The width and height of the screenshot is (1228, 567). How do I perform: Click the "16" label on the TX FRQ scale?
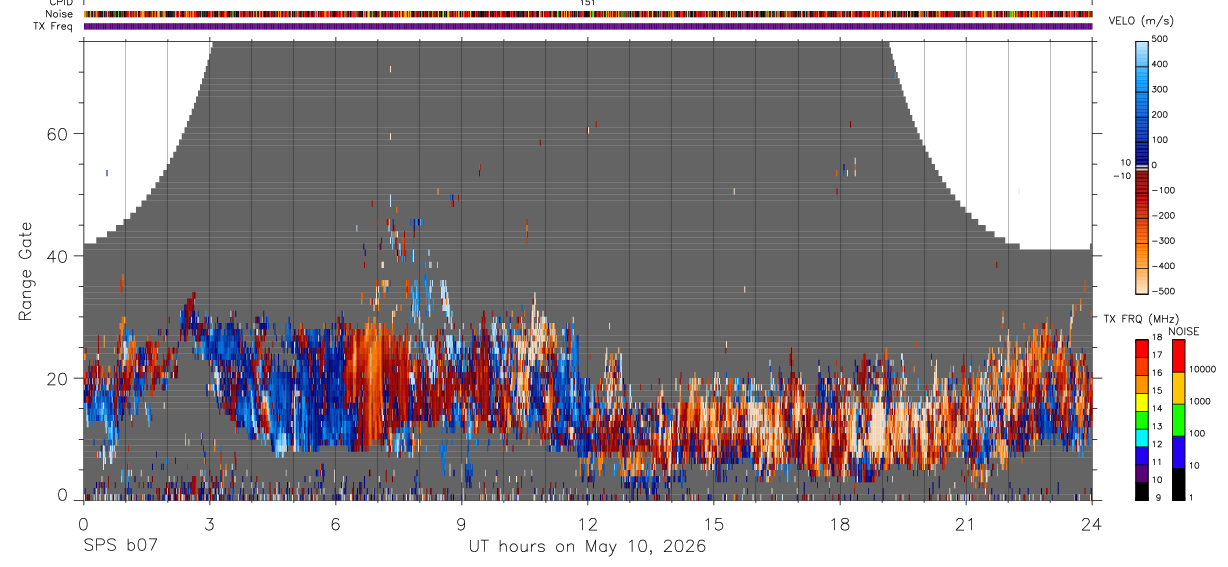tap(1159, 373)
